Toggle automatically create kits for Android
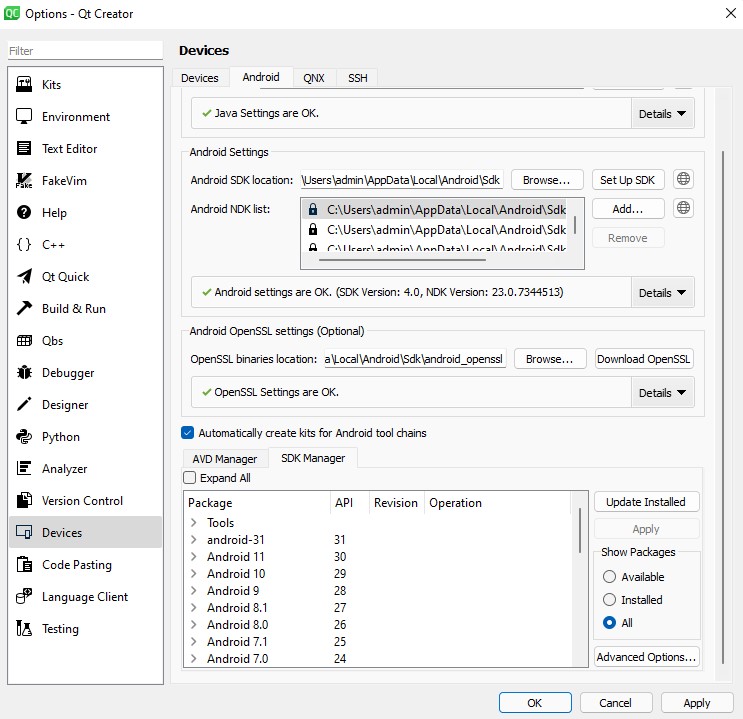This screenshot has height=719, width=743. coord(188,433)
